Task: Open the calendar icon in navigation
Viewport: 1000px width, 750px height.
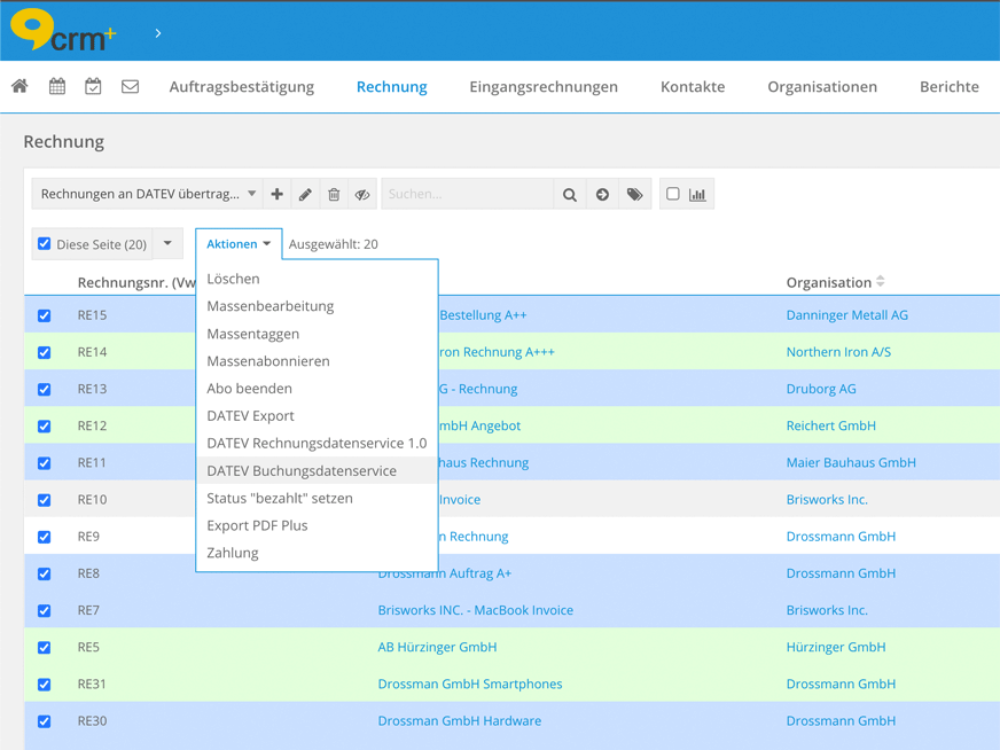Action: [57, 86]
